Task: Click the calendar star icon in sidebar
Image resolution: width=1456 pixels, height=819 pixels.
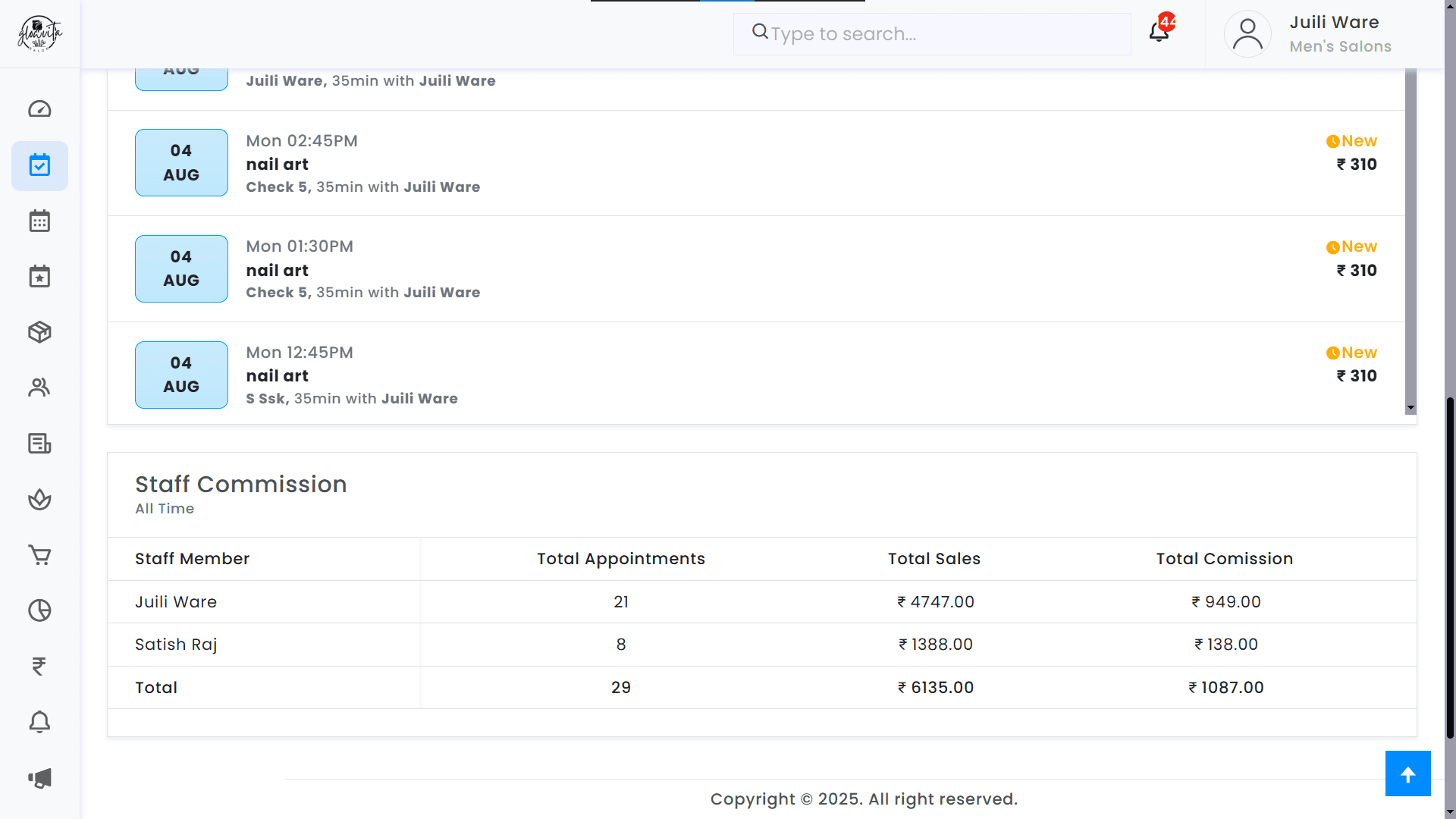Action: [x=39, y=277]
